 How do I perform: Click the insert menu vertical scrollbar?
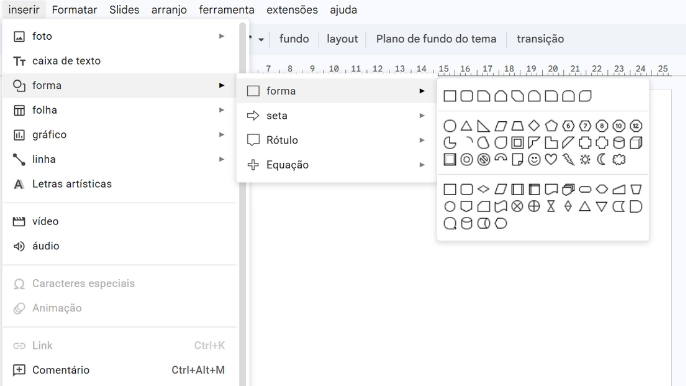(242, 204)
